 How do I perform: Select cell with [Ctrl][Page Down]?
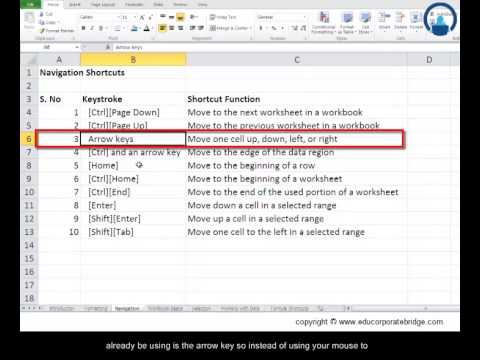tap(133, 112)
